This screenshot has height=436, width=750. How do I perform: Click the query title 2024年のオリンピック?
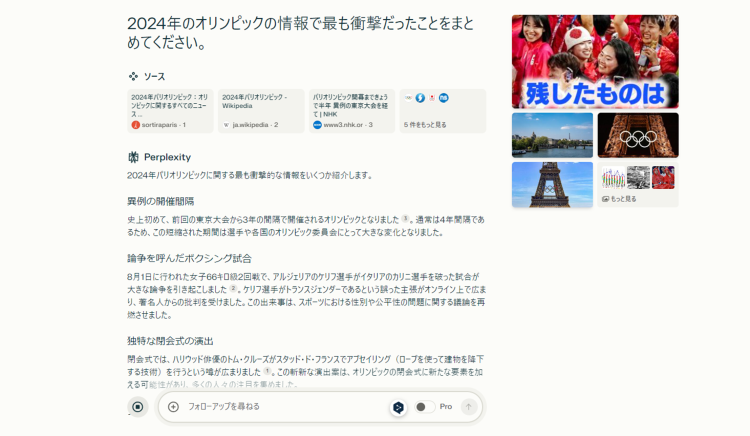(x=300, y=33)
